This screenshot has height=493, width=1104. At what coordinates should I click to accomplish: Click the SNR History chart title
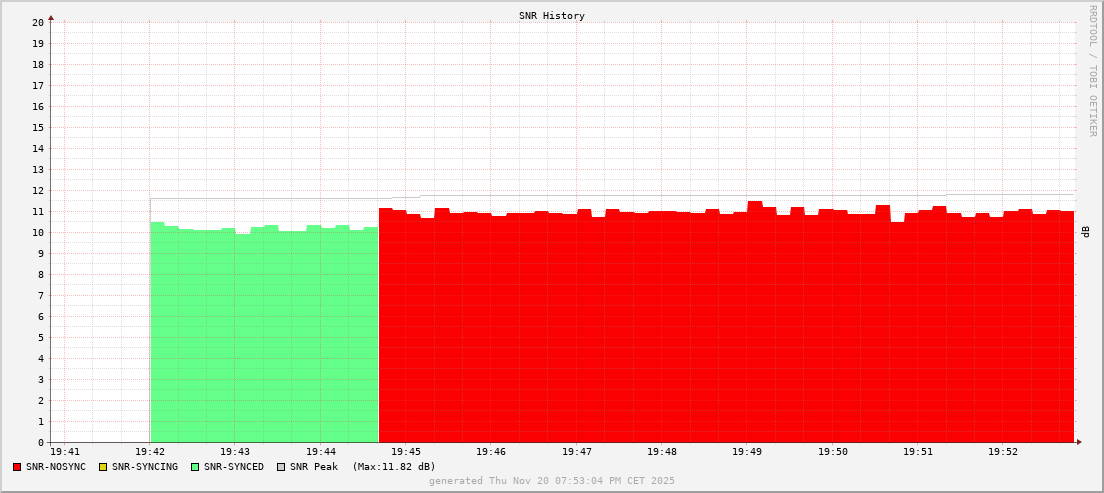point(552,16)
